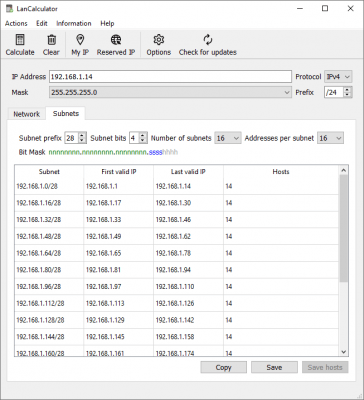
Task: Select the 192.168.1.0/28 subnet cell
Action: (49, 186)
